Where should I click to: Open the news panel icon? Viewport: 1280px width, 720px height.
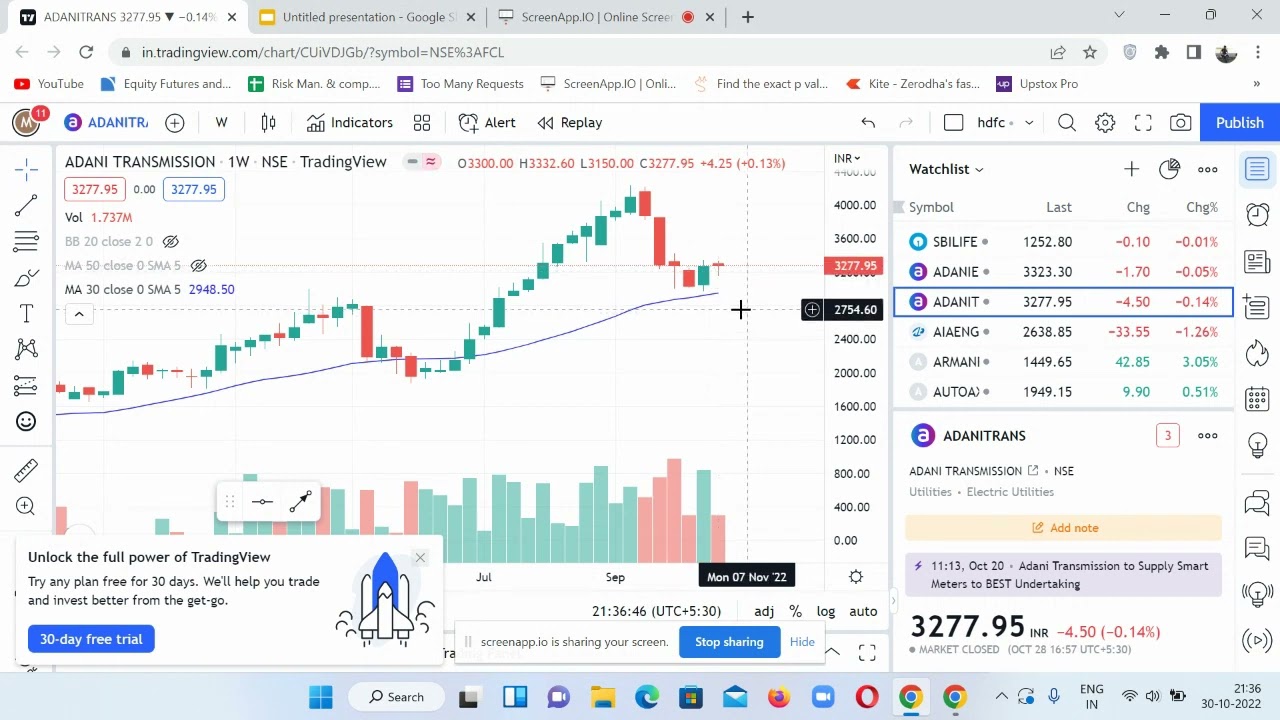(1257, 262)
